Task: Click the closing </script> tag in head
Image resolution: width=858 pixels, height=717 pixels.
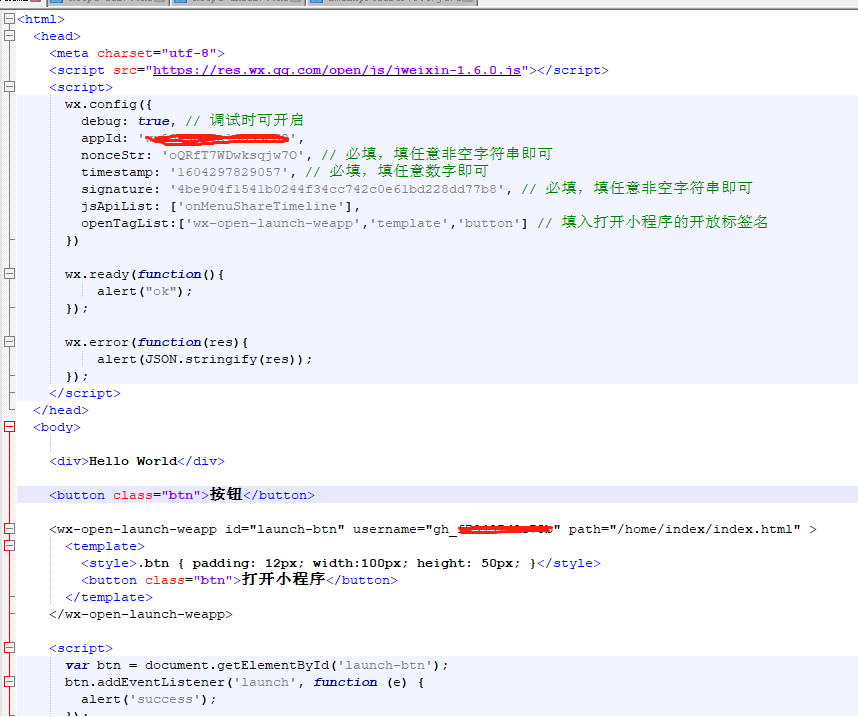Action: 85,393
